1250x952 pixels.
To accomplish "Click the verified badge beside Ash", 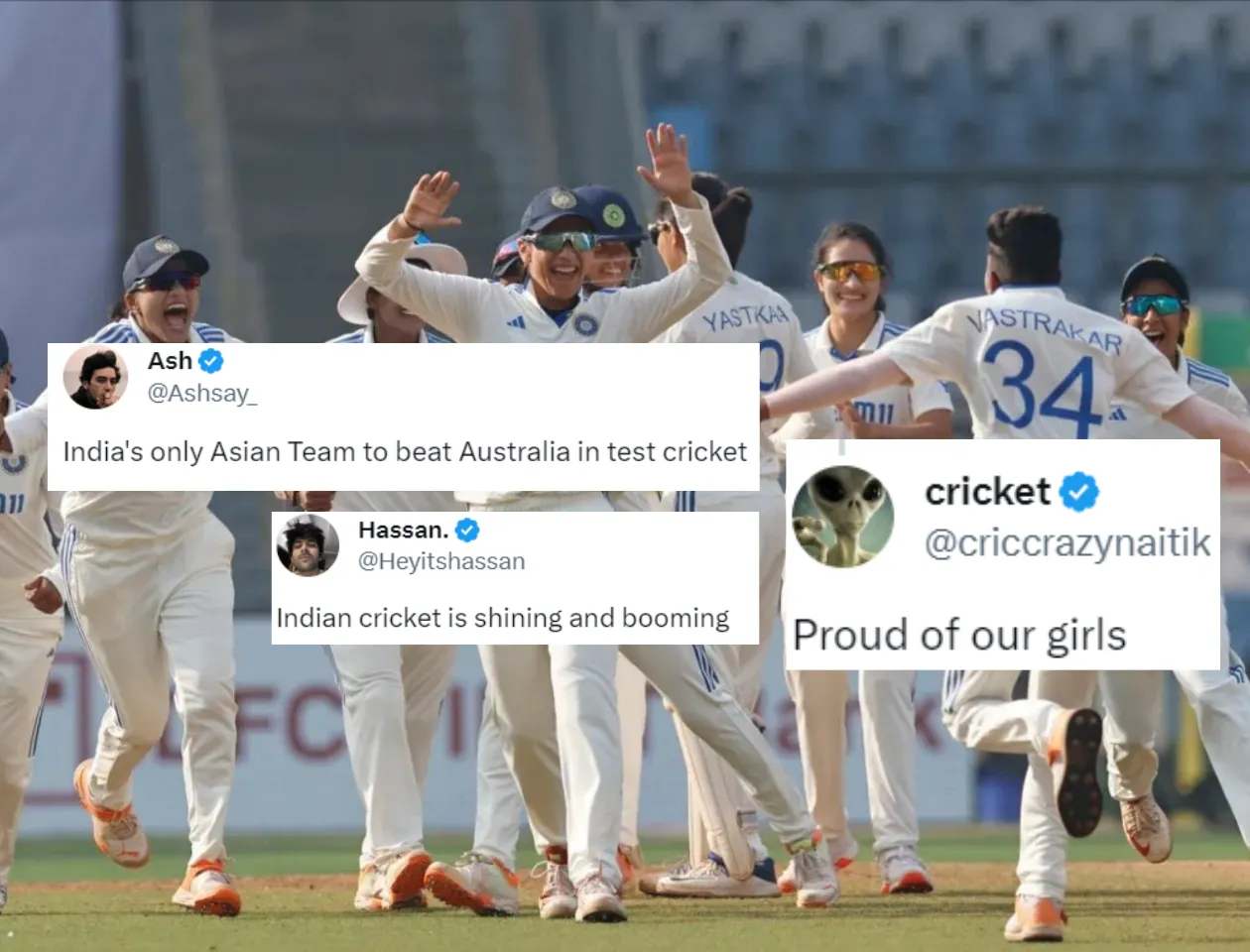I will pos(211,361).
